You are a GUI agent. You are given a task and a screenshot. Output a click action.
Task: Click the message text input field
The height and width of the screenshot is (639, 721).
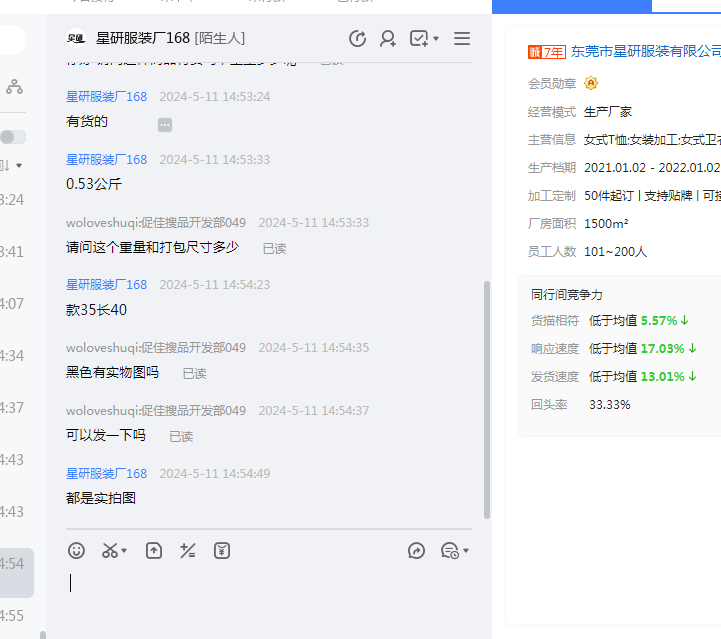click(x=268, y=590)
